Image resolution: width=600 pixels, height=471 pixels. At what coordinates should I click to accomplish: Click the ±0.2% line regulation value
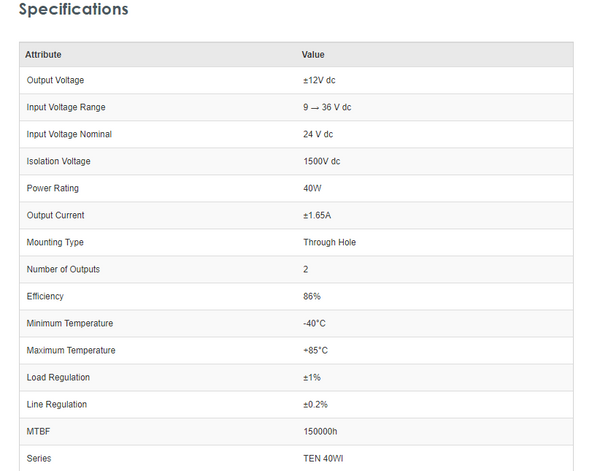(315, 404)
